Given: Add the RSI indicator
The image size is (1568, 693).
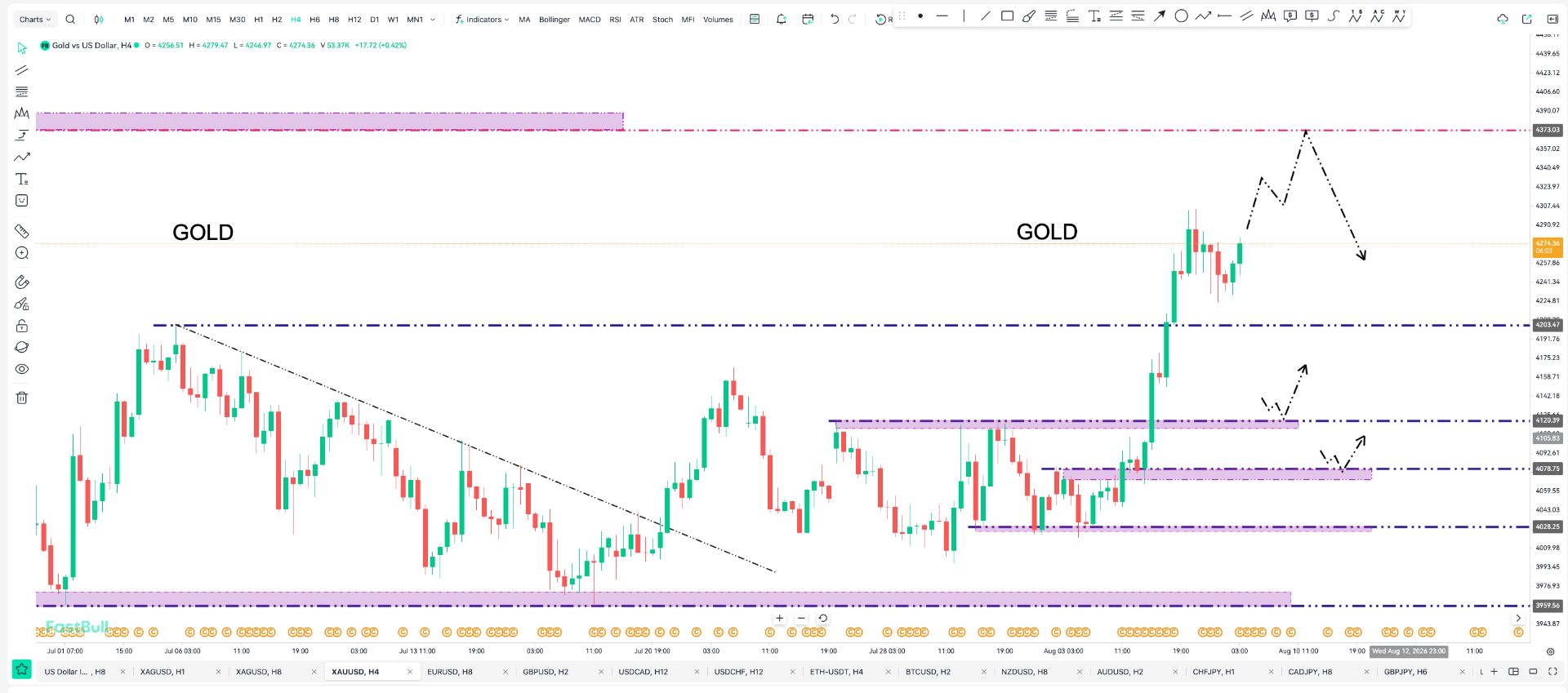Looking at the screenshot, I should coord(616,20).
